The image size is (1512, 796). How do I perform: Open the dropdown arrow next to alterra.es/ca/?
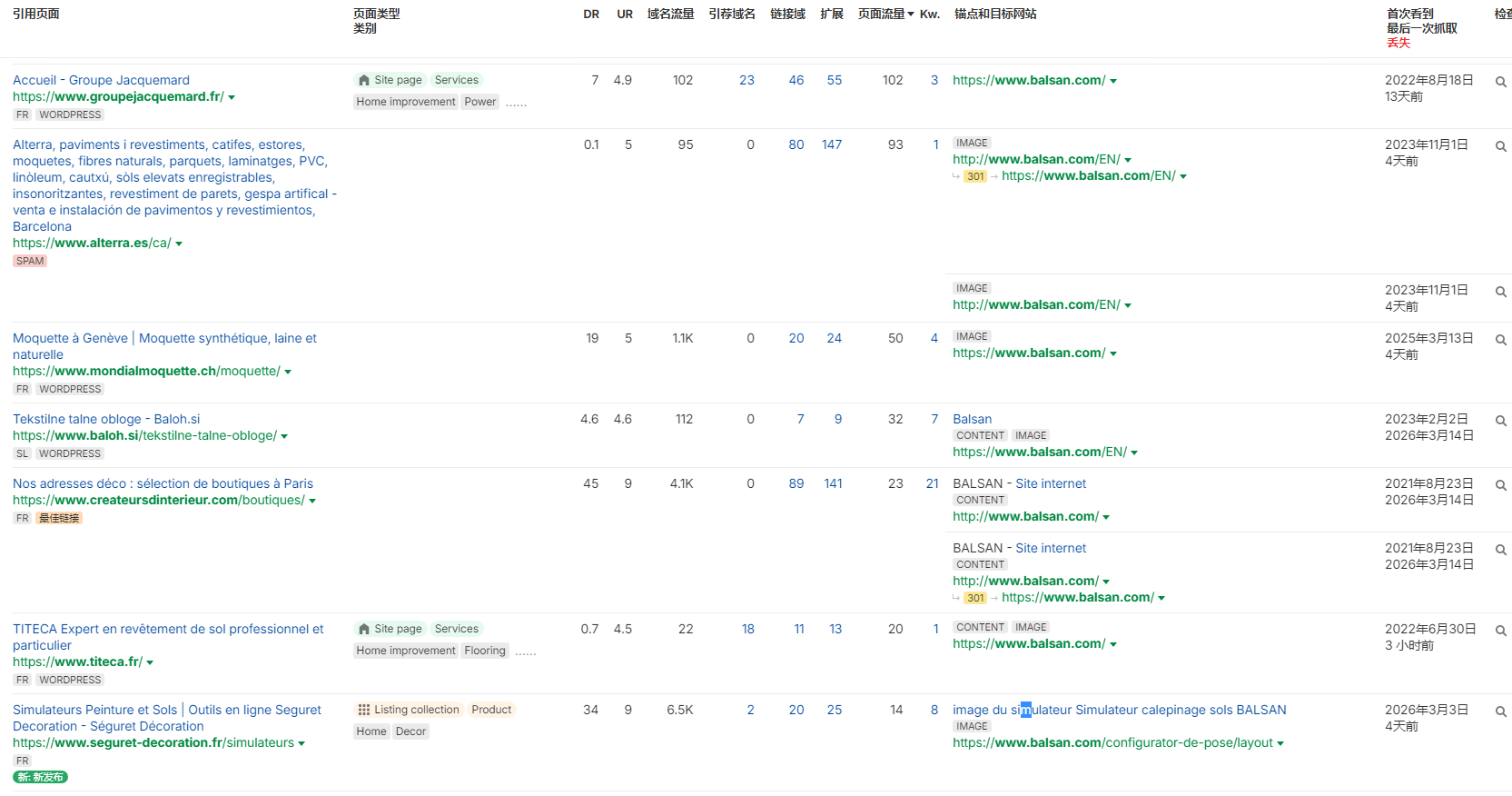point(179,244)
